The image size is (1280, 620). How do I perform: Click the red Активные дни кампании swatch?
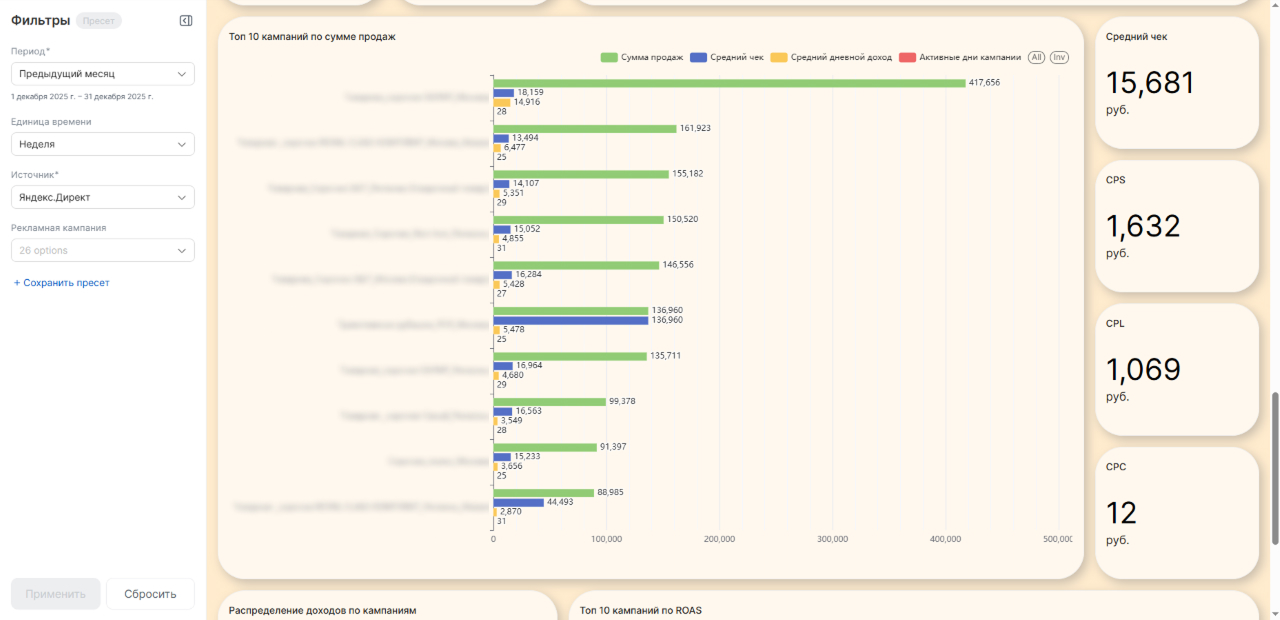(x=908, y=57)
